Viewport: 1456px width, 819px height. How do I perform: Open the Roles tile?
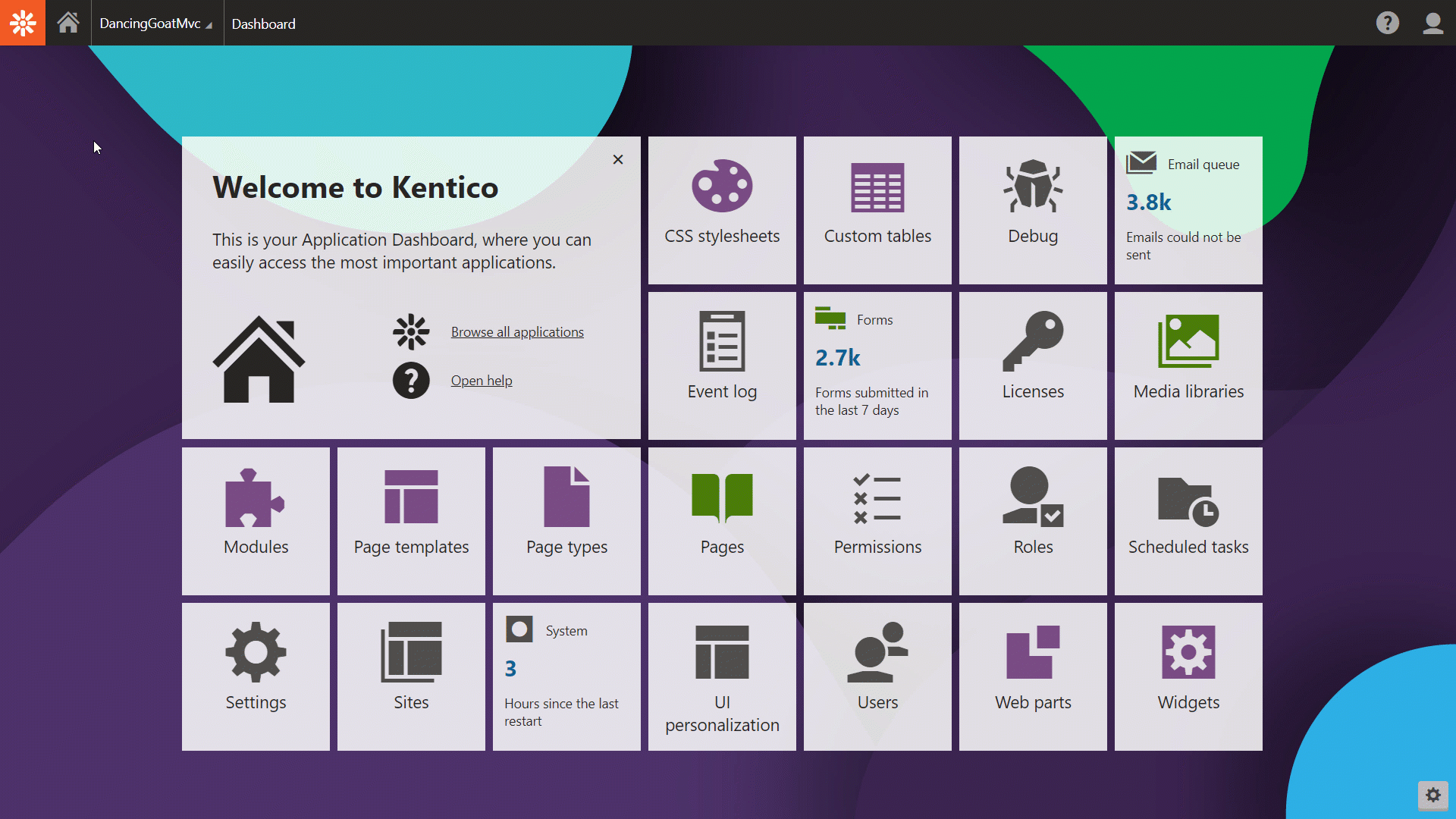click(x=1033, y=521)
